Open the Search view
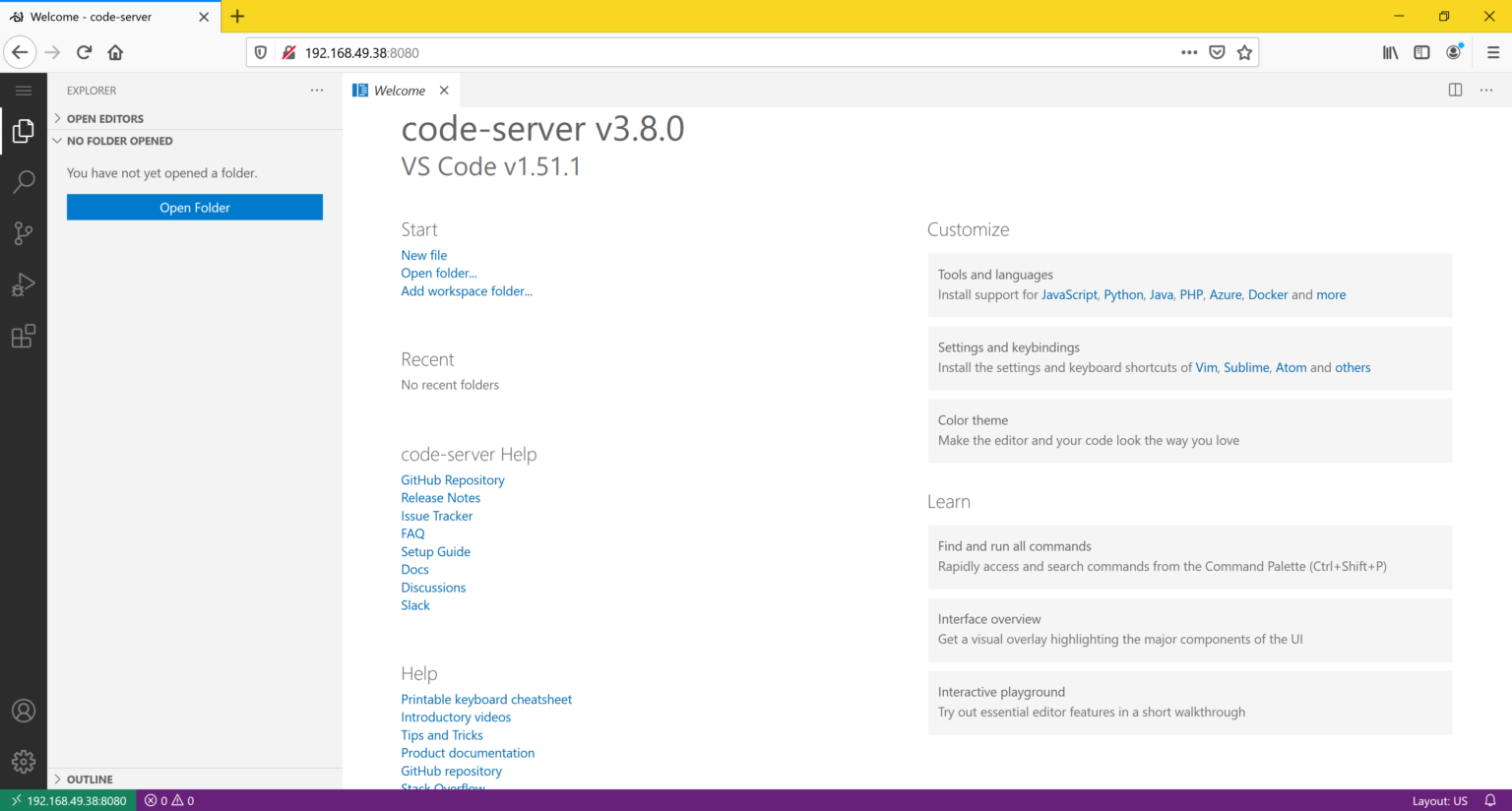 coord(24,181)
